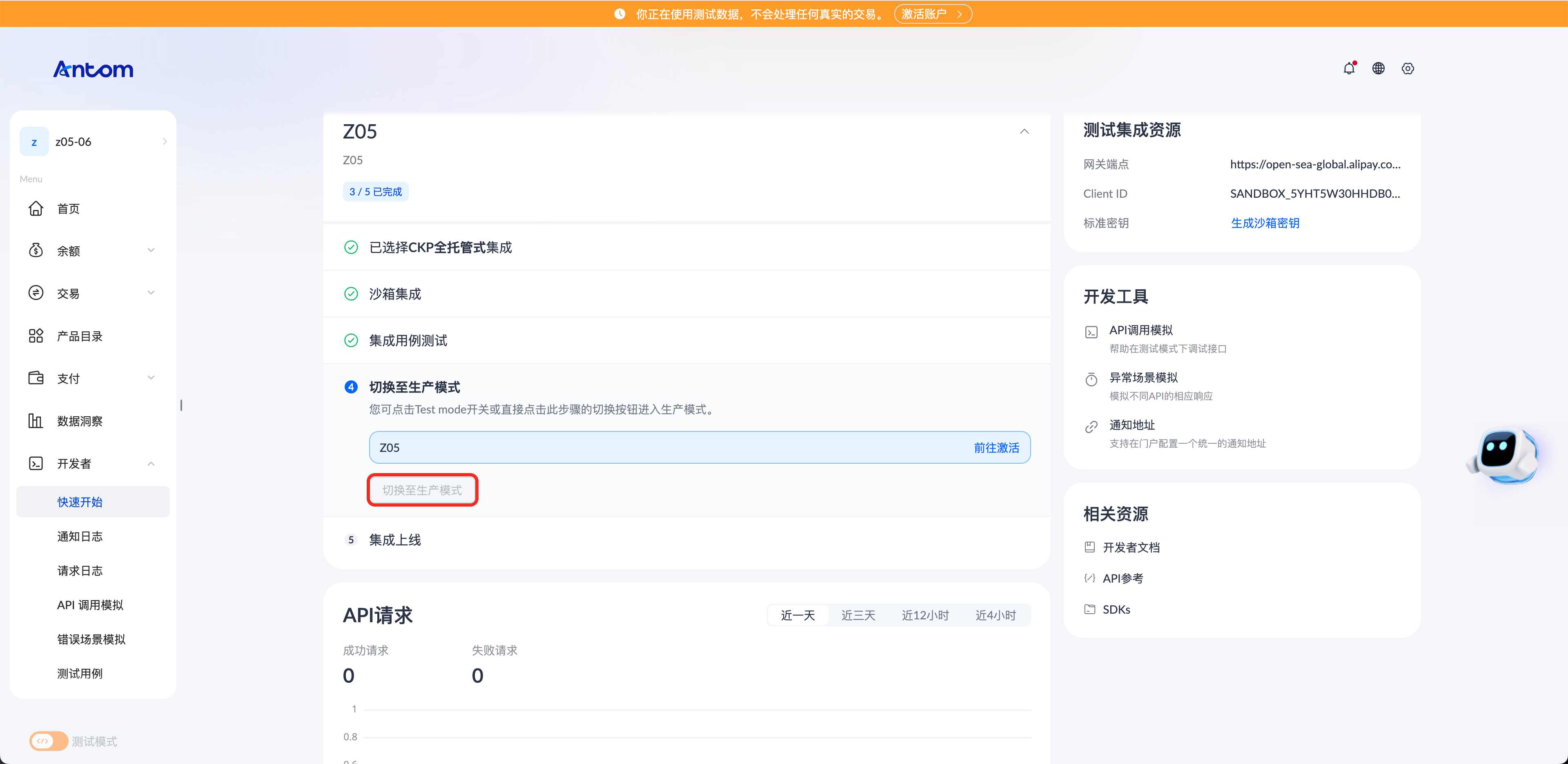Open the notifications bell

tap(1349, 68)
